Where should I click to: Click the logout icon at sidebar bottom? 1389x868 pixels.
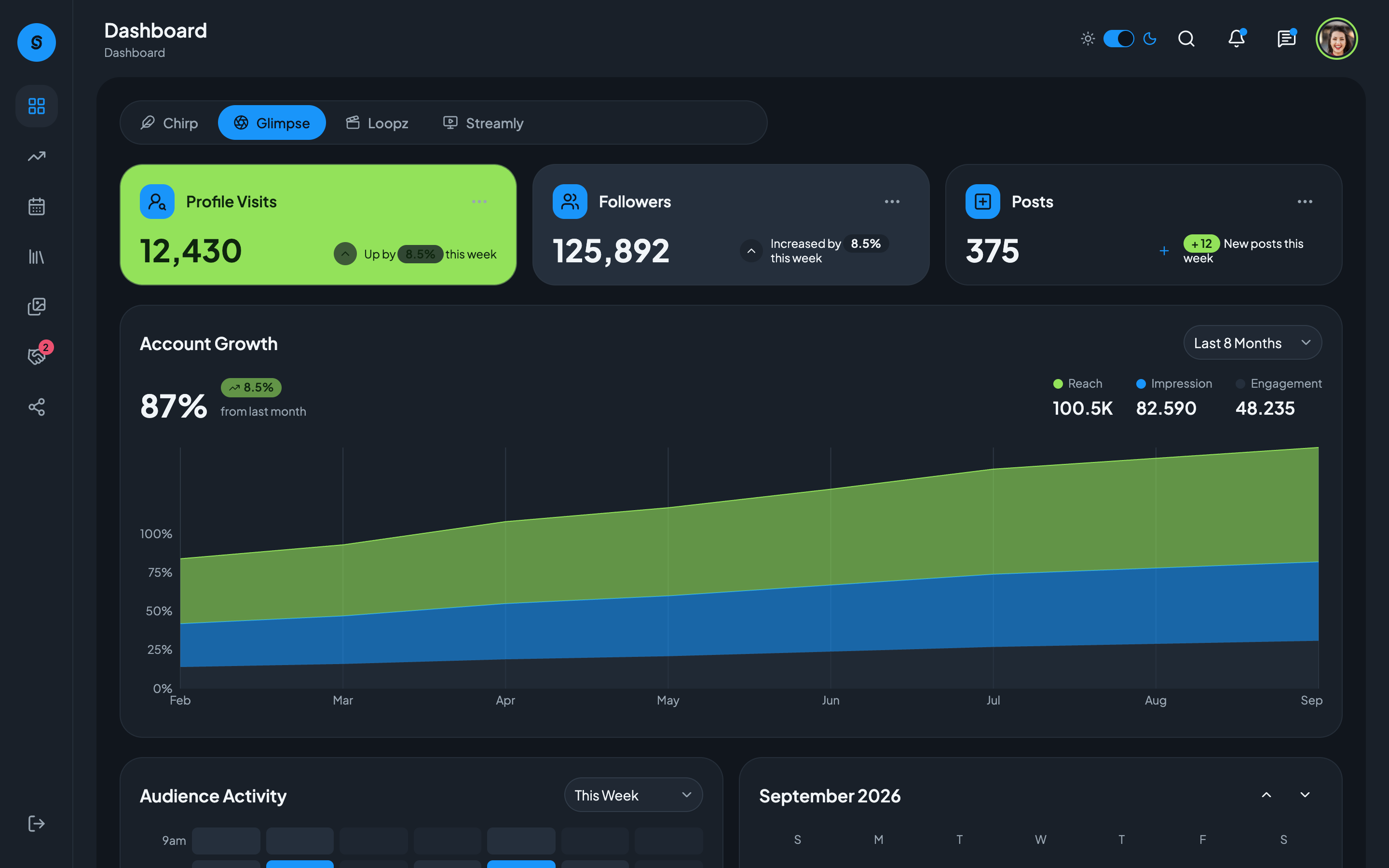37,823
